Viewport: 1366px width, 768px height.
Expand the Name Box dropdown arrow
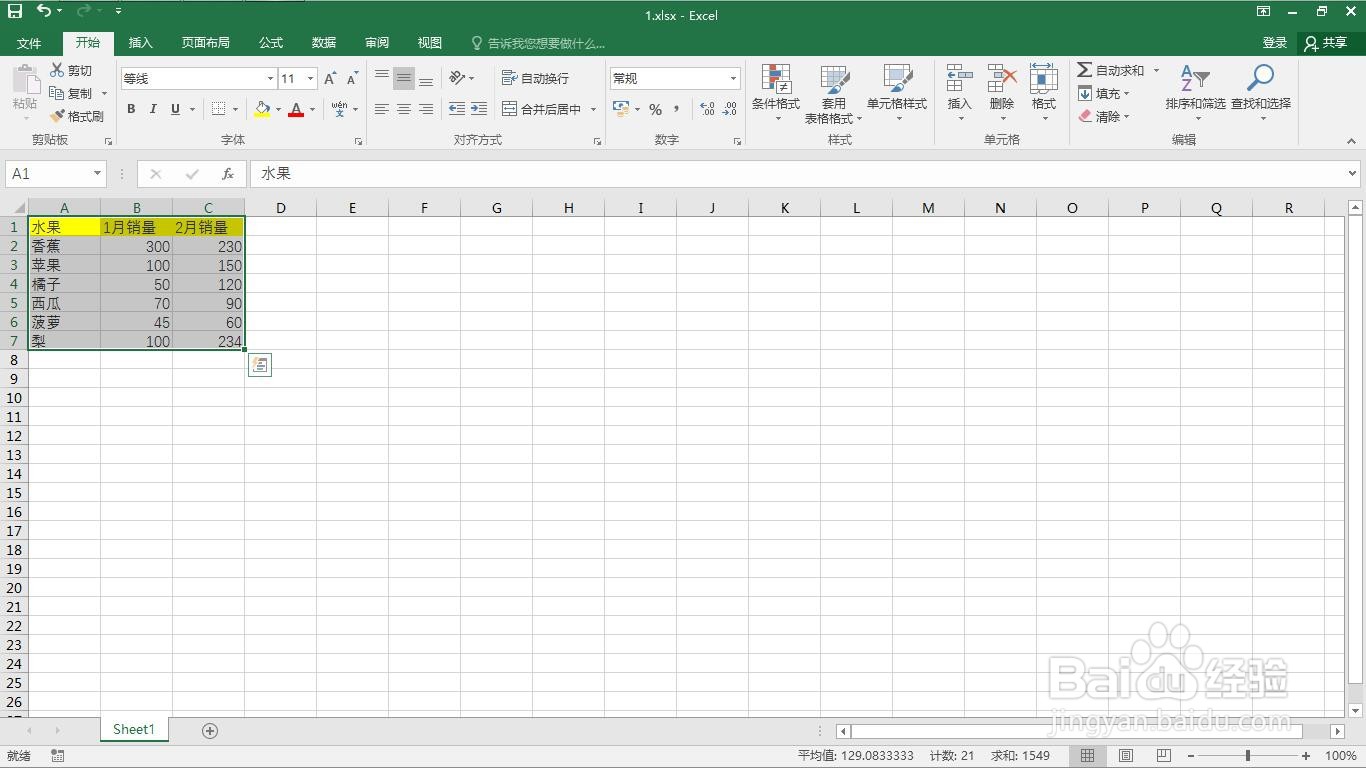coord(97,173)
